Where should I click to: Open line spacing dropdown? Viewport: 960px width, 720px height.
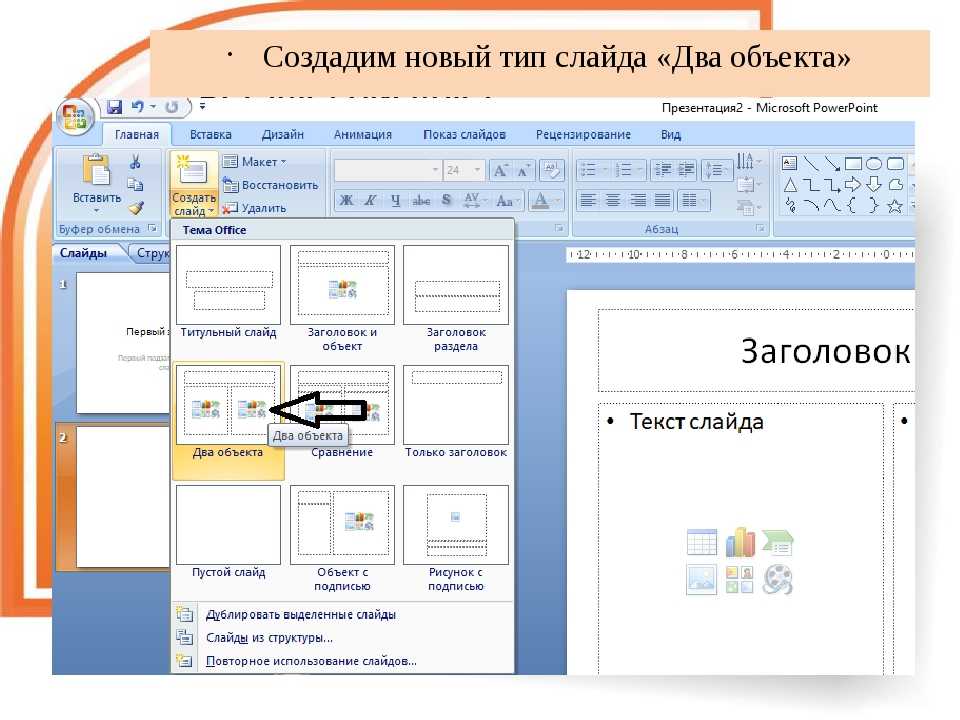click(716, 170)
